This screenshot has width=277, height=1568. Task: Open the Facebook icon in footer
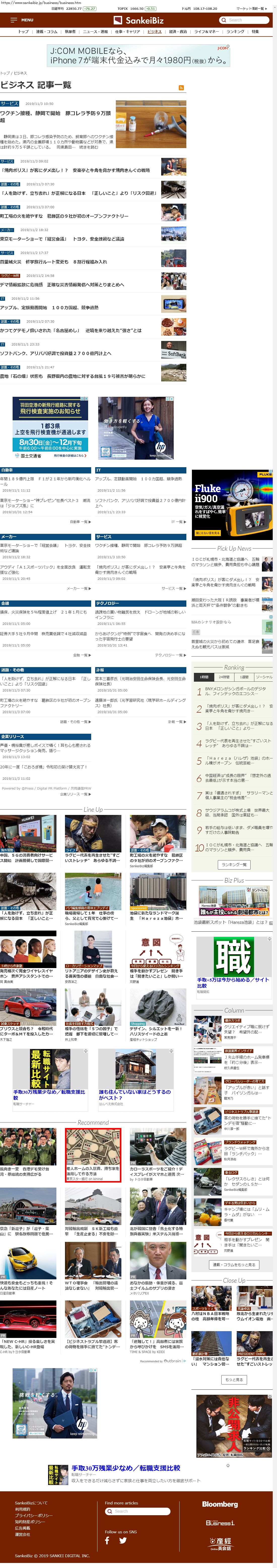click(x=107, y=1540)
